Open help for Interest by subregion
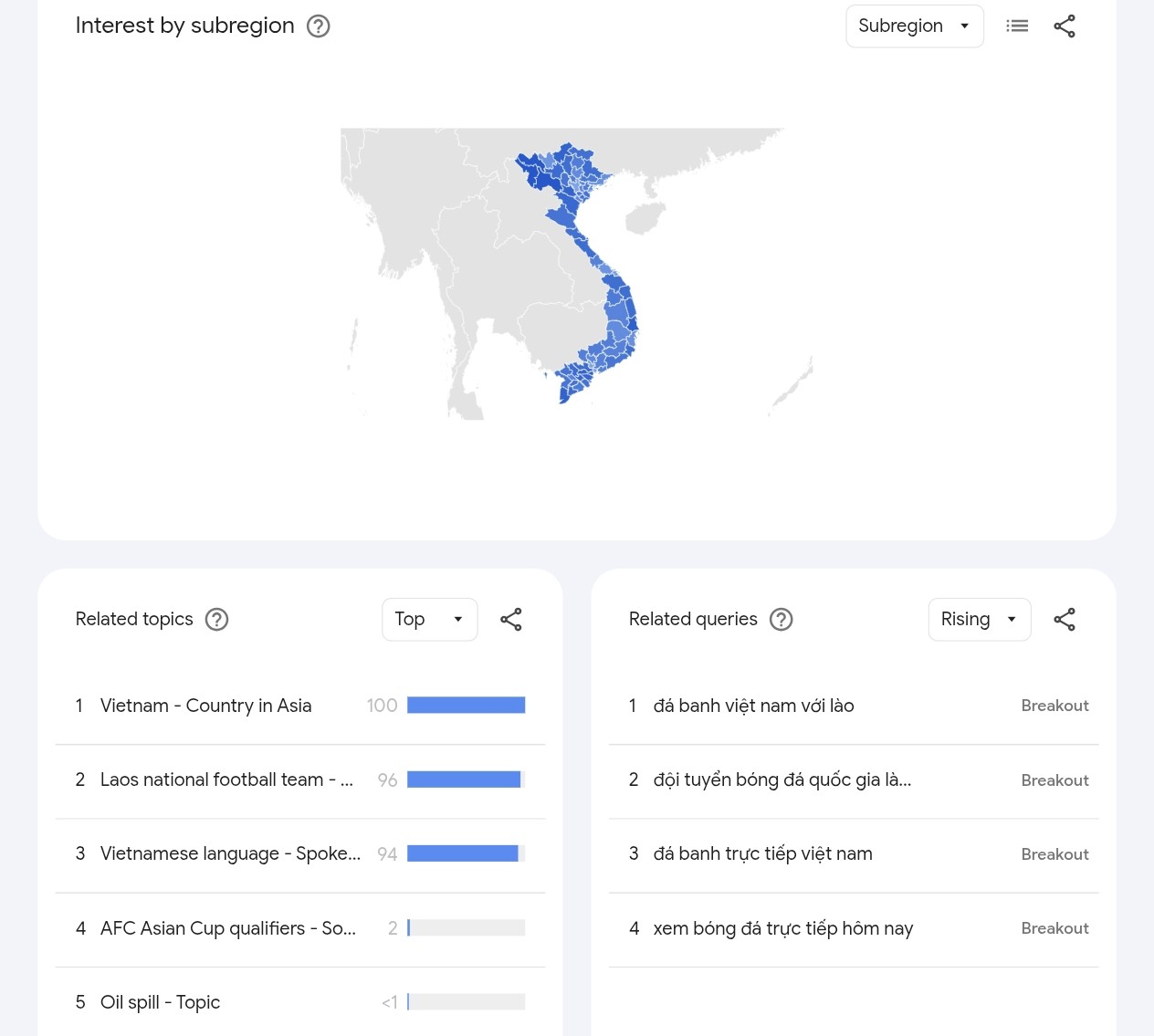 [318, 26]
